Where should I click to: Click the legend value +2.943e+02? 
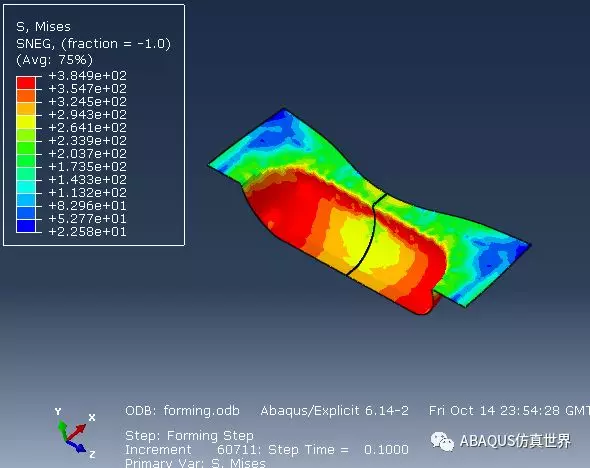88,115
